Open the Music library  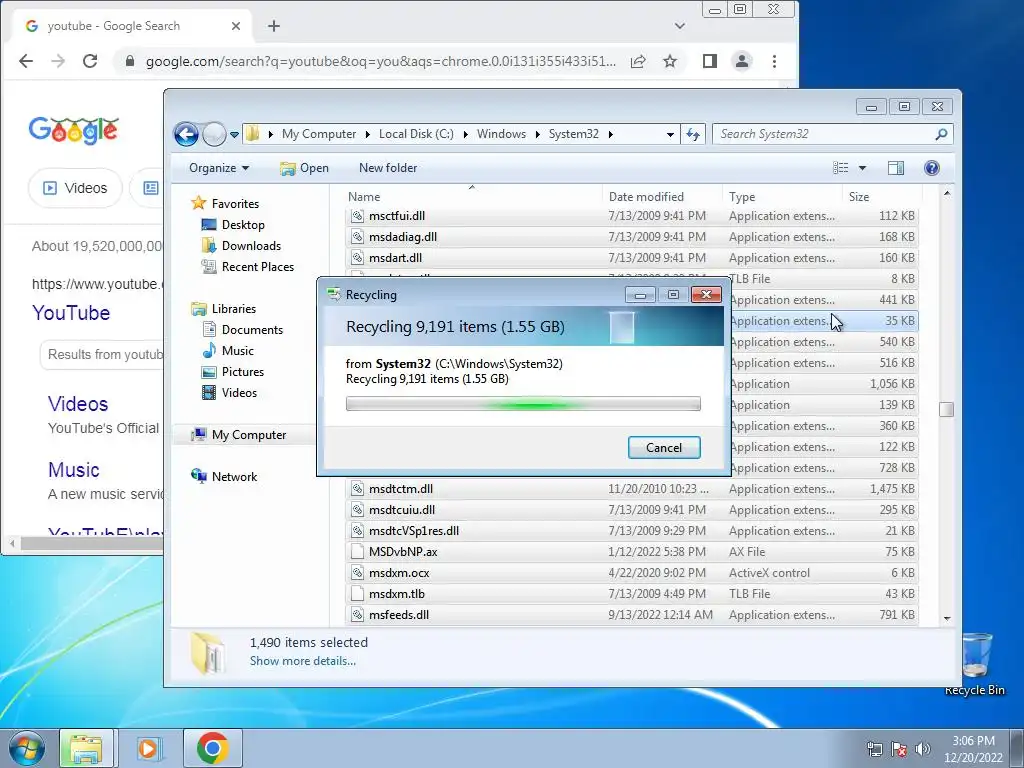pyautogui.click(x=228, y=351)
